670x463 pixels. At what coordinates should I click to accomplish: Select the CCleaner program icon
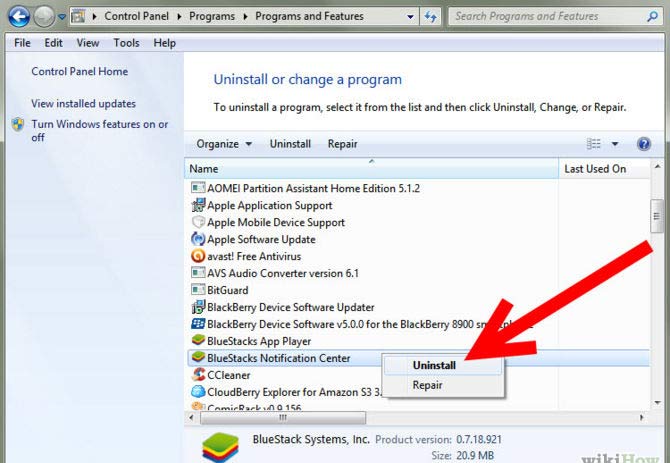point(198,375)
